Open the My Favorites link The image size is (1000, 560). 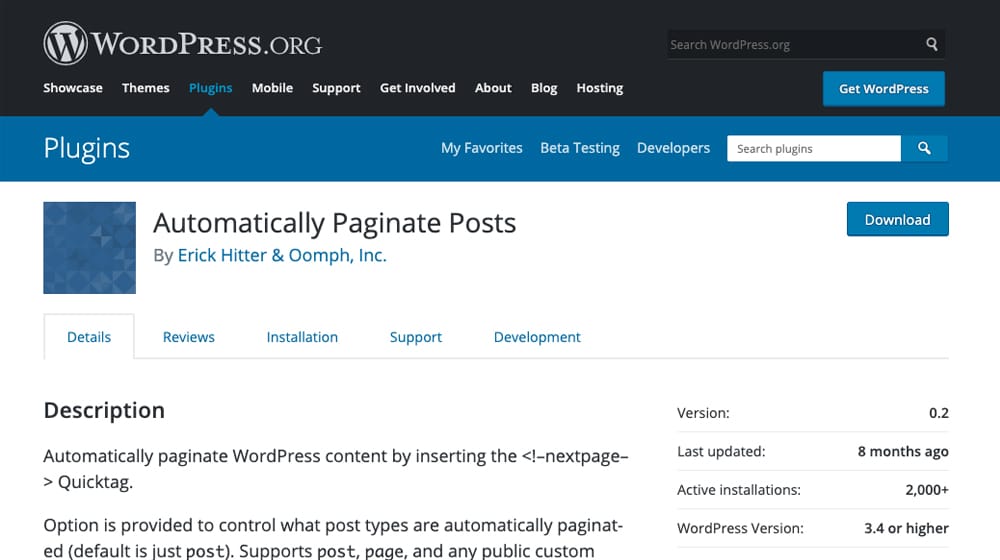[482, 148]
